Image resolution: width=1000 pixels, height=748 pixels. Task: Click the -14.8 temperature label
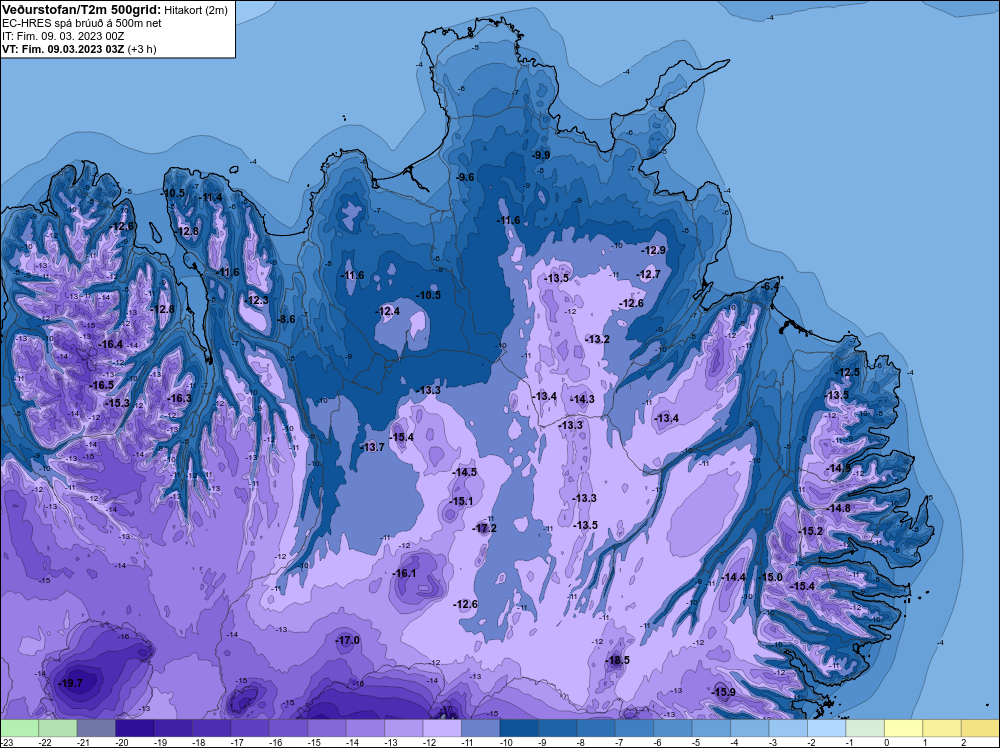point(838,508)
